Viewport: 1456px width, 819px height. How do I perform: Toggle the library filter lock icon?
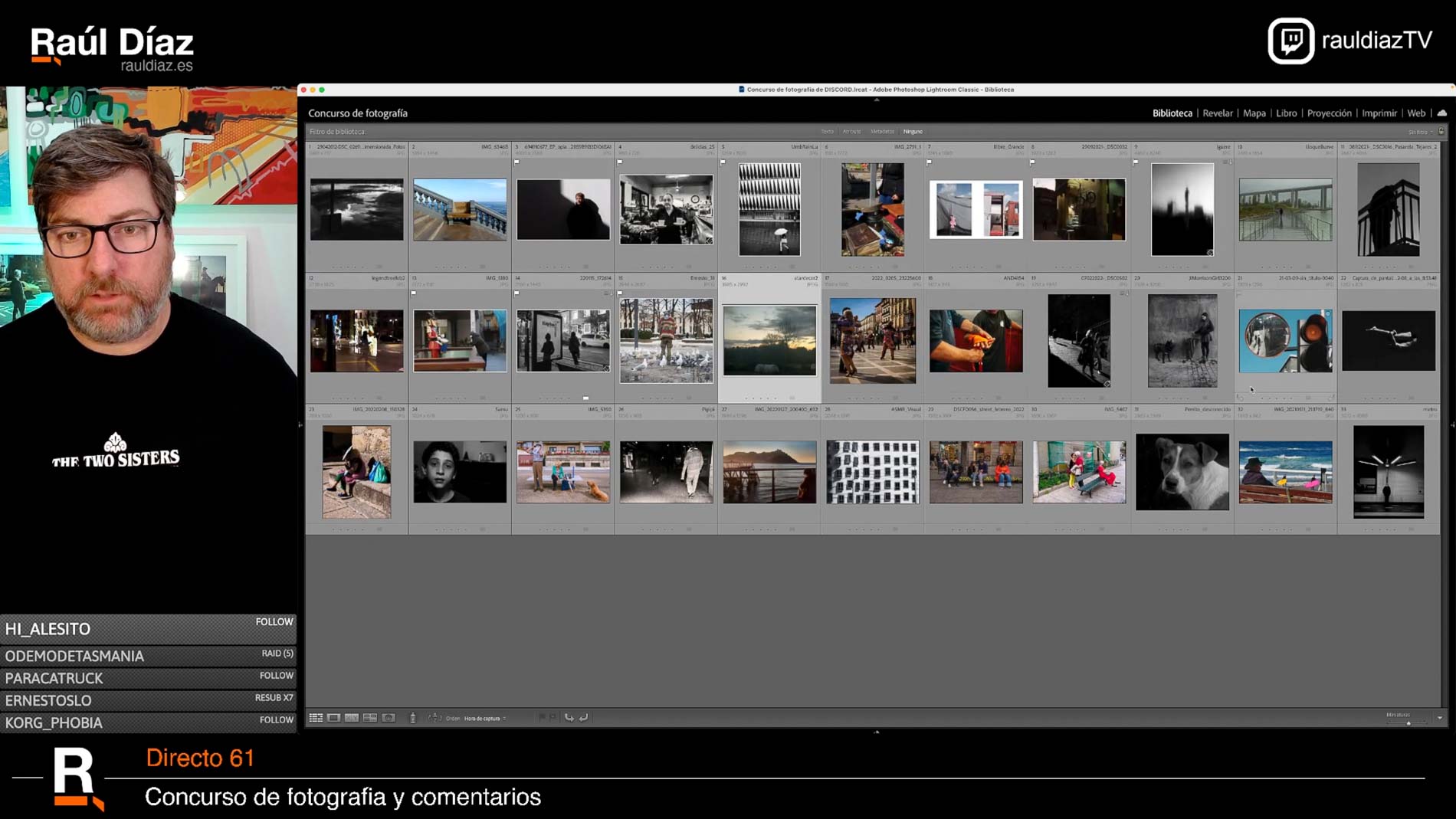pos(1441,132)
